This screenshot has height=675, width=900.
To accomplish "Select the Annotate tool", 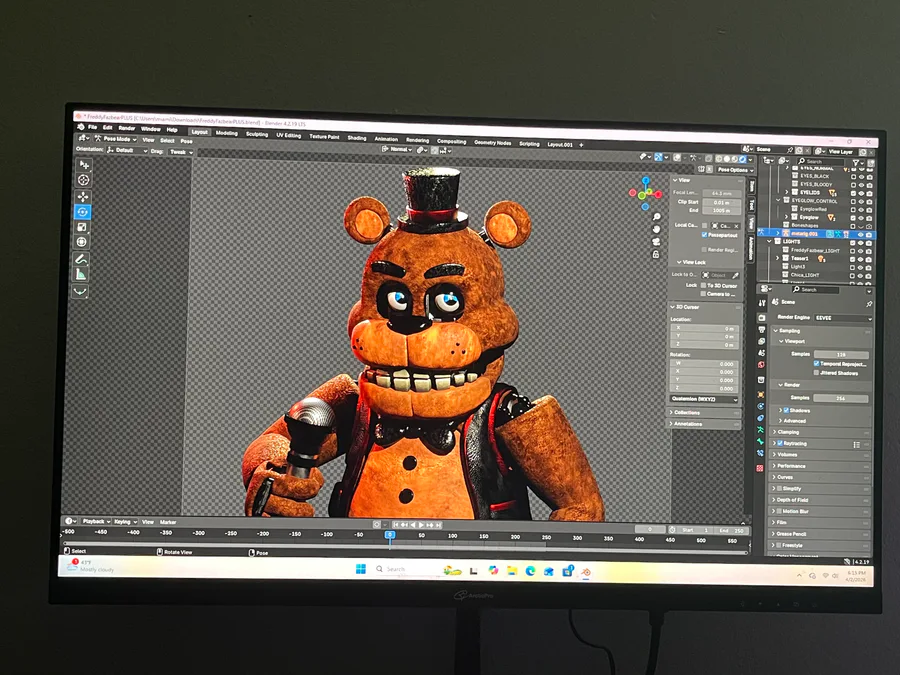I will coord(82,259).
